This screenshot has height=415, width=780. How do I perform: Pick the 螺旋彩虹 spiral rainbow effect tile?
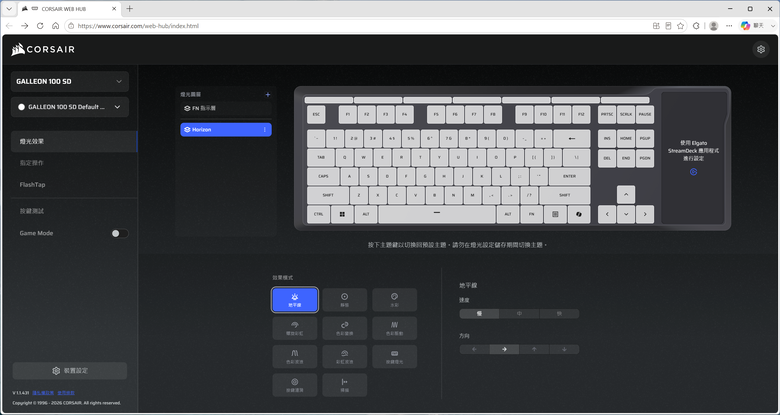point(295,328)
